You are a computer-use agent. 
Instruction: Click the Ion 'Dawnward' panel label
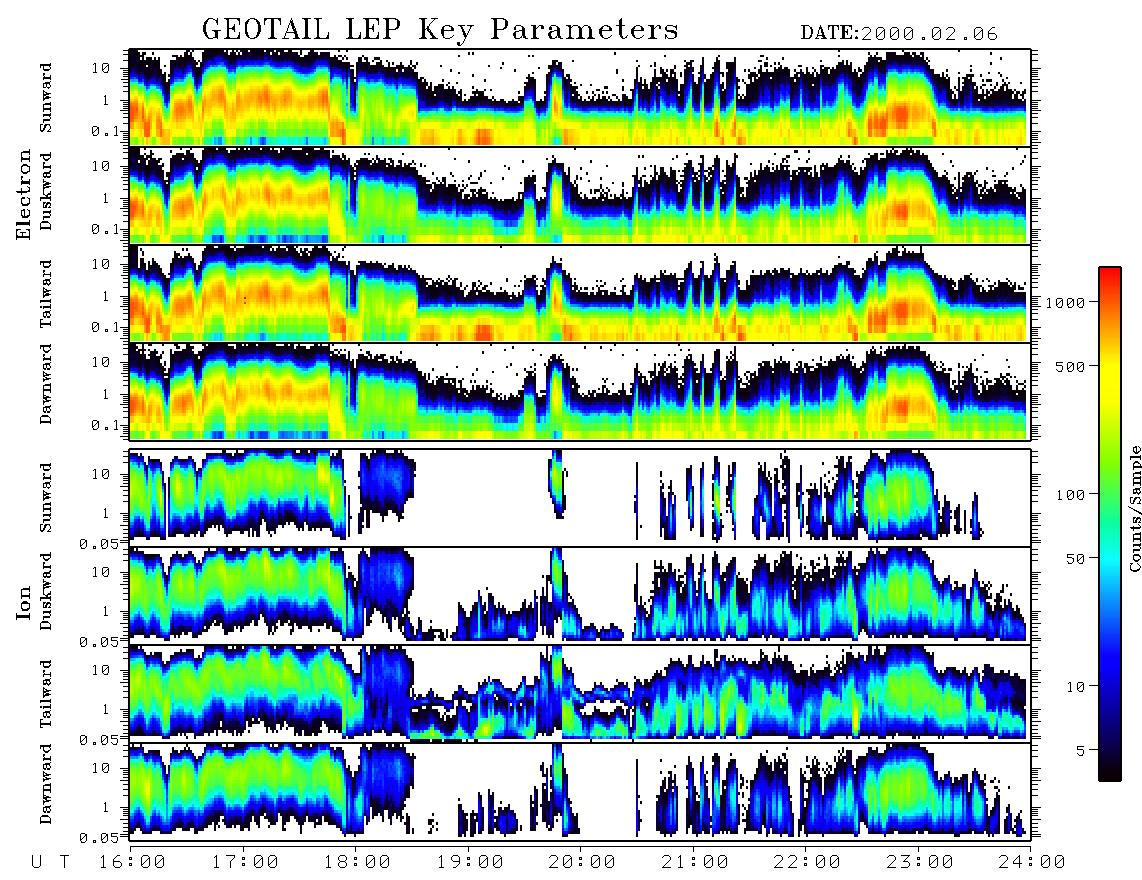46,784
